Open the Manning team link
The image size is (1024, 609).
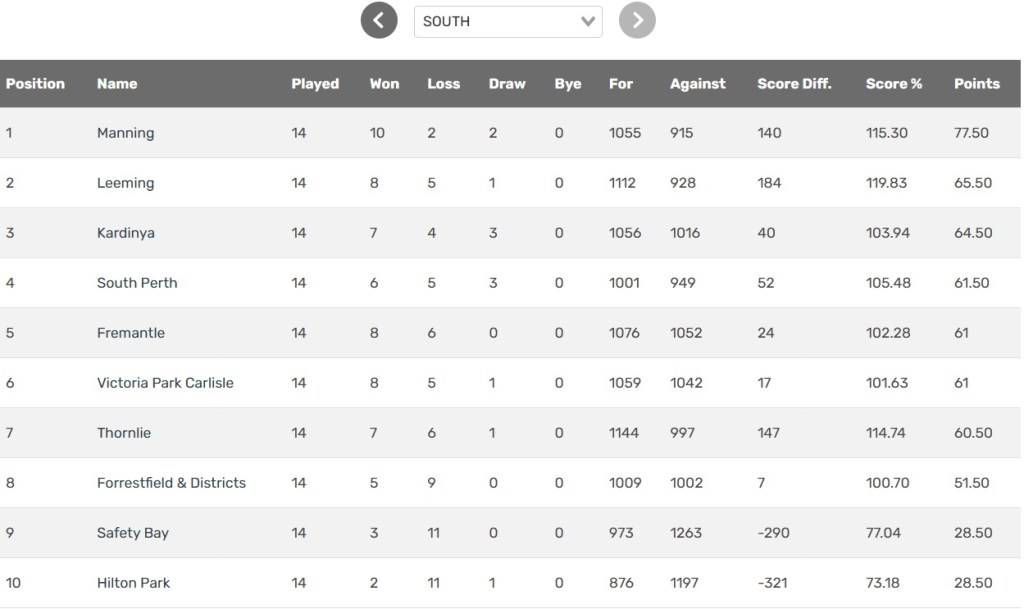(x=125, y=133)
